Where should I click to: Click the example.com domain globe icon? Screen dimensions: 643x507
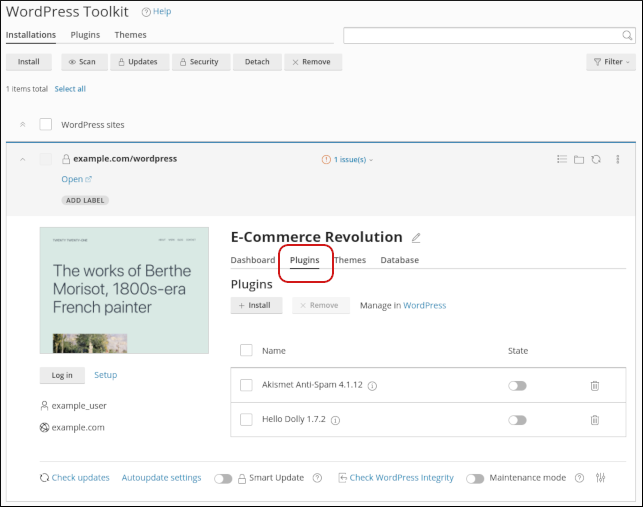(x=44, y=427)
